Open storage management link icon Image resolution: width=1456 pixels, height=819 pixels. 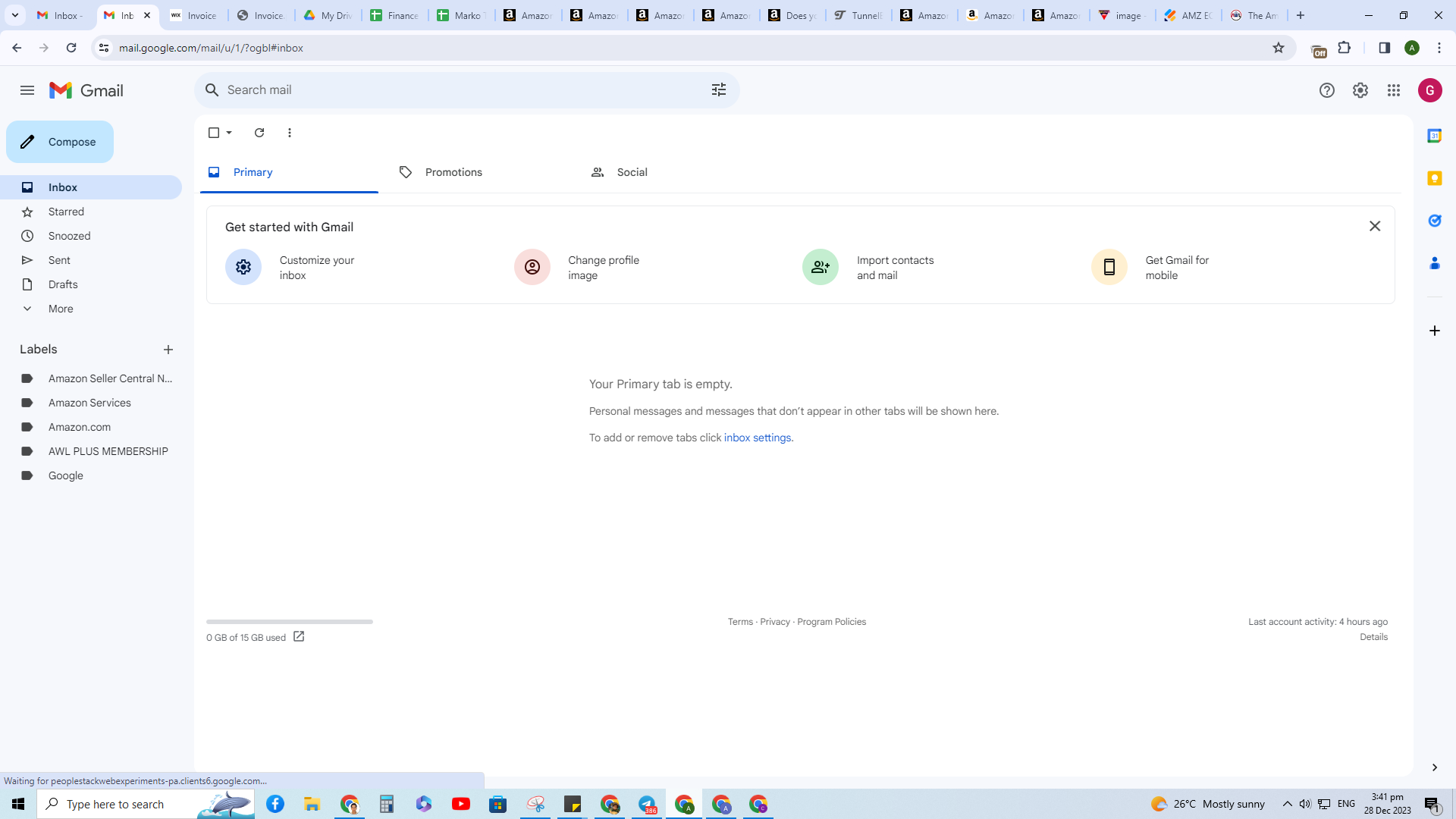point(299,637)
